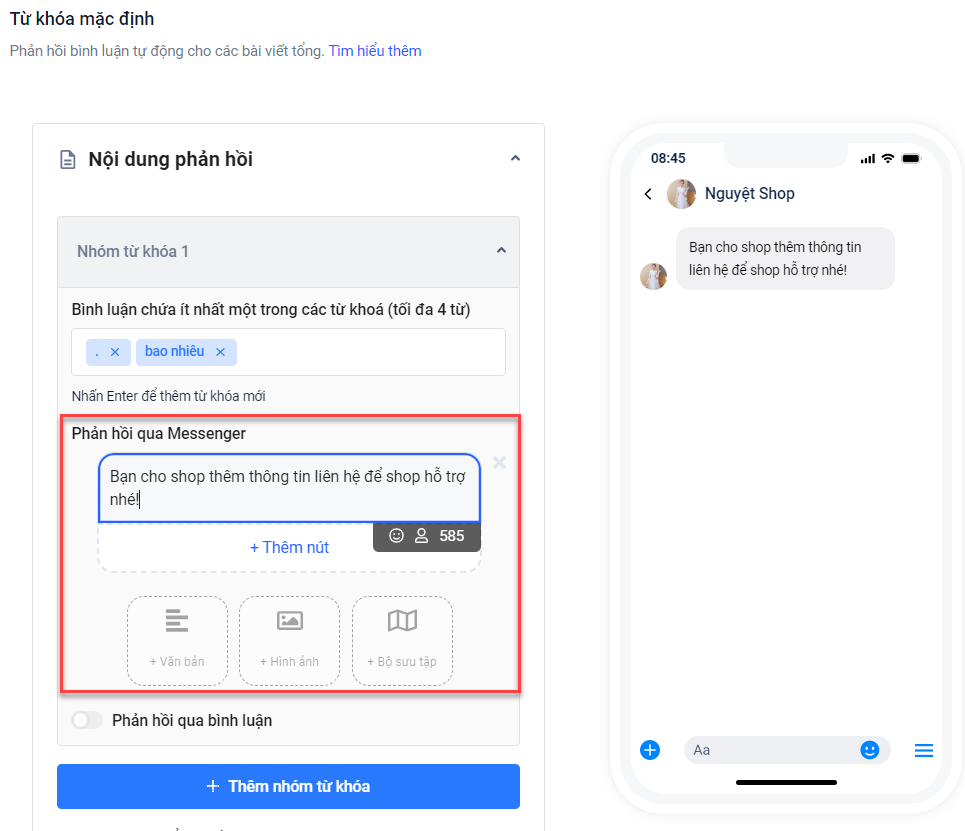The width and height of the screenshot is (965, 831).
Task: Click the preview chat message bubble
Action: click(x=785, y=259)
